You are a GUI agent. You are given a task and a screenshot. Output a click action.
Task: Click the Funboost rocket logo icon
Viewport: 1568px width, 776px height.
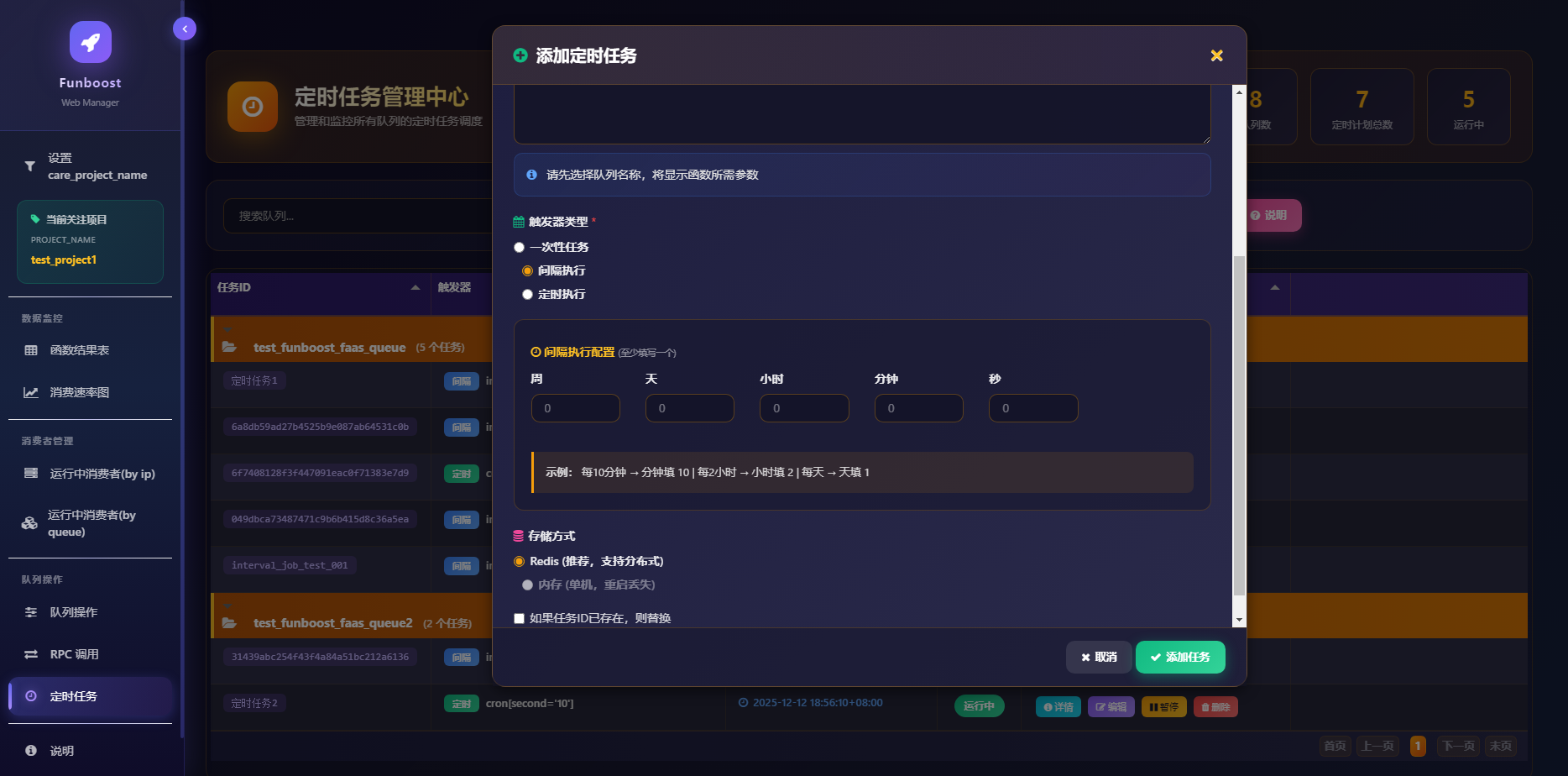pos(90,42)
